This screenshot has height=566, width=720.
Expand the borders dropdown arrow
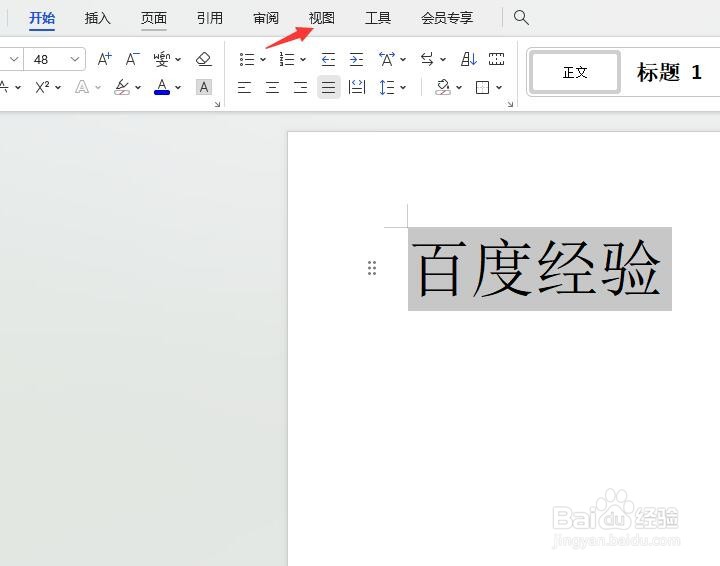click(499, 87)
